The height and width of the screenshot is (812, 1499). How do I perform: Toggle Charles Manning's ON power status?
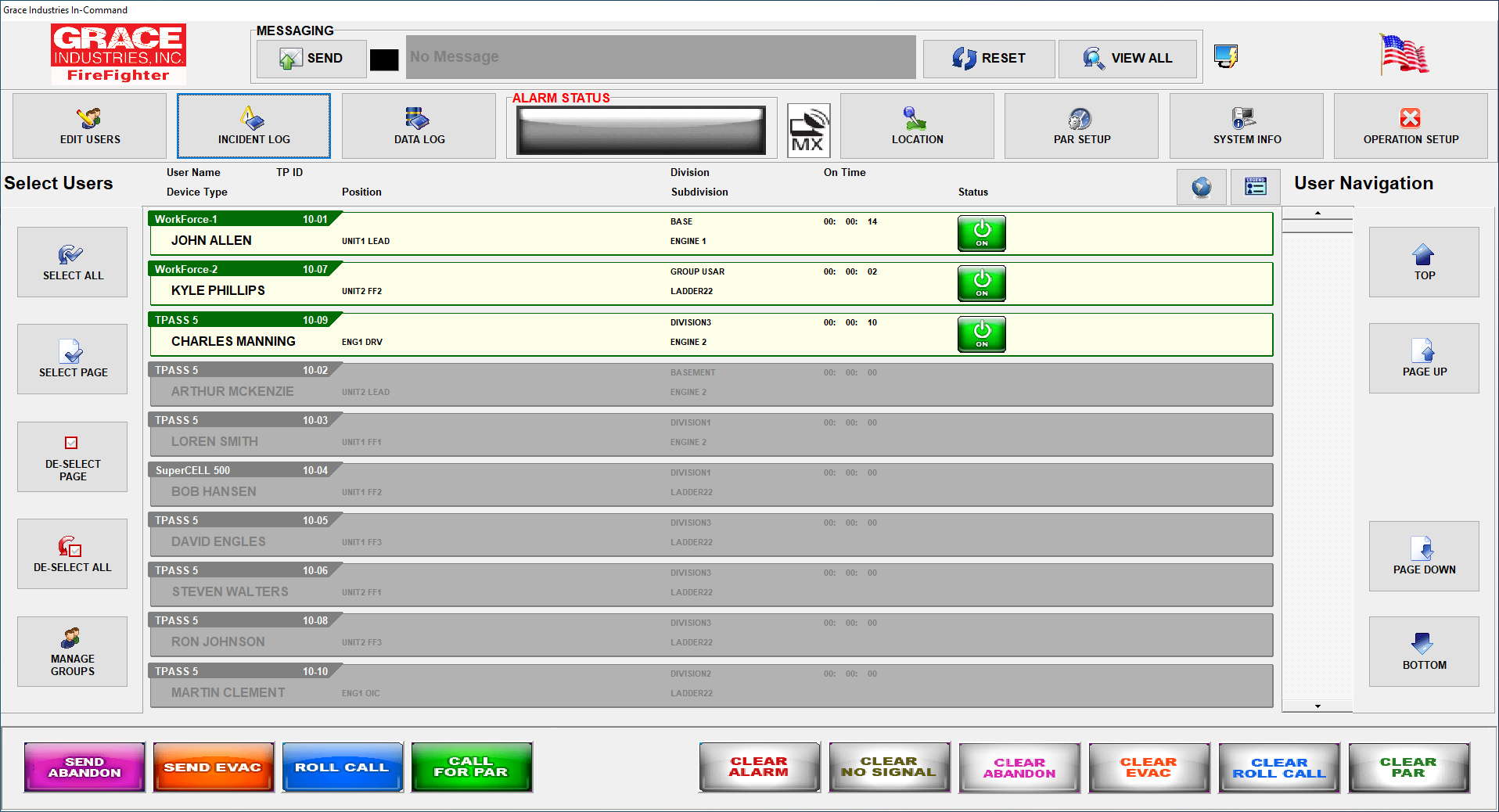pyautogui.click(x=982, y=334)
